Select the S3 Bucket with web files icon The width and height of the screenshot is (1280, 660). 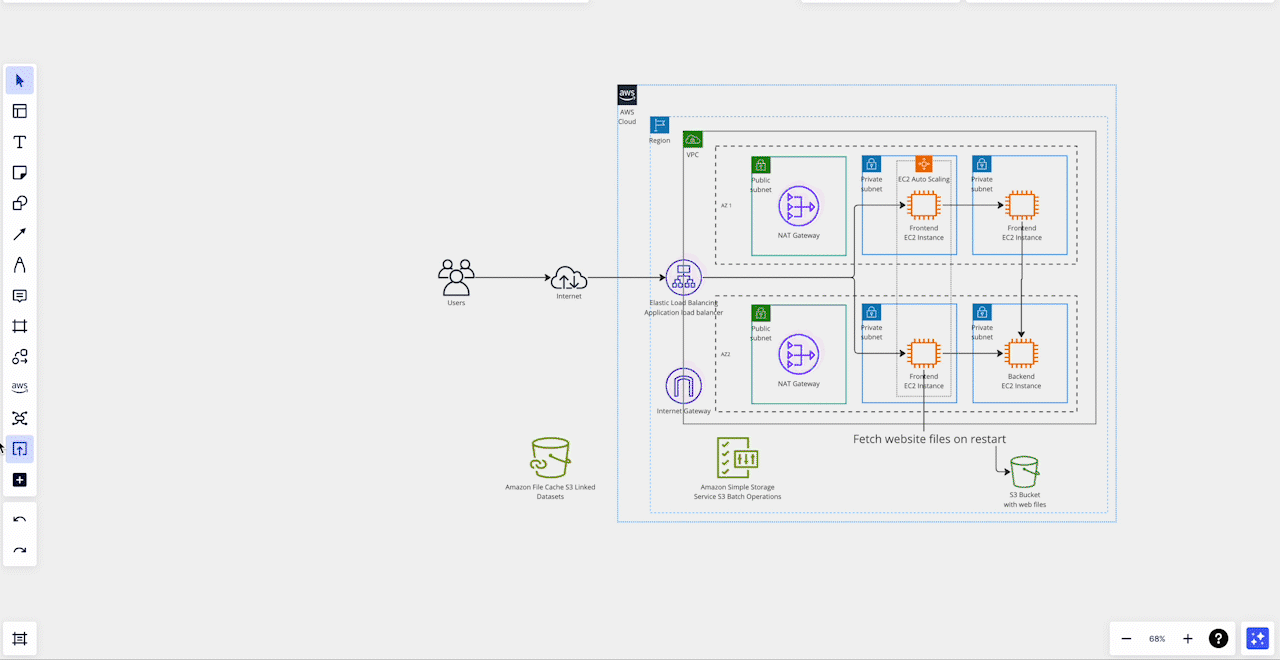click(1025, 472)
